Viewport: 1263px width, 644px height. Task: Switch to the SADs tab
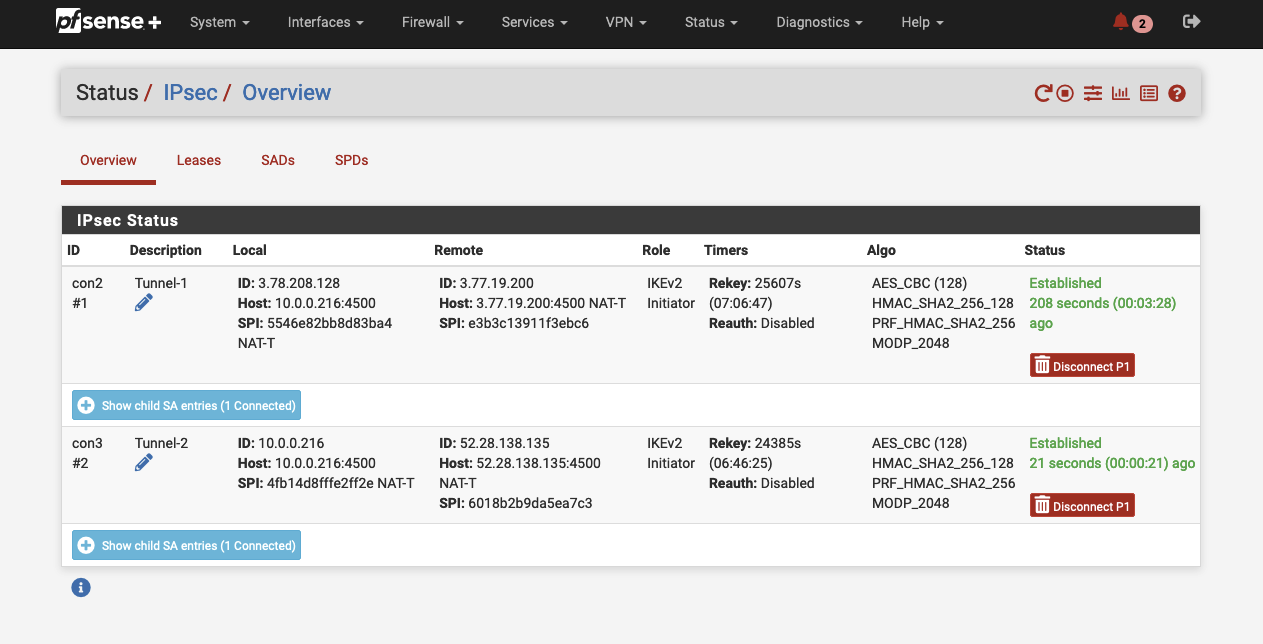pyautogui.click(x=278, y=160)
